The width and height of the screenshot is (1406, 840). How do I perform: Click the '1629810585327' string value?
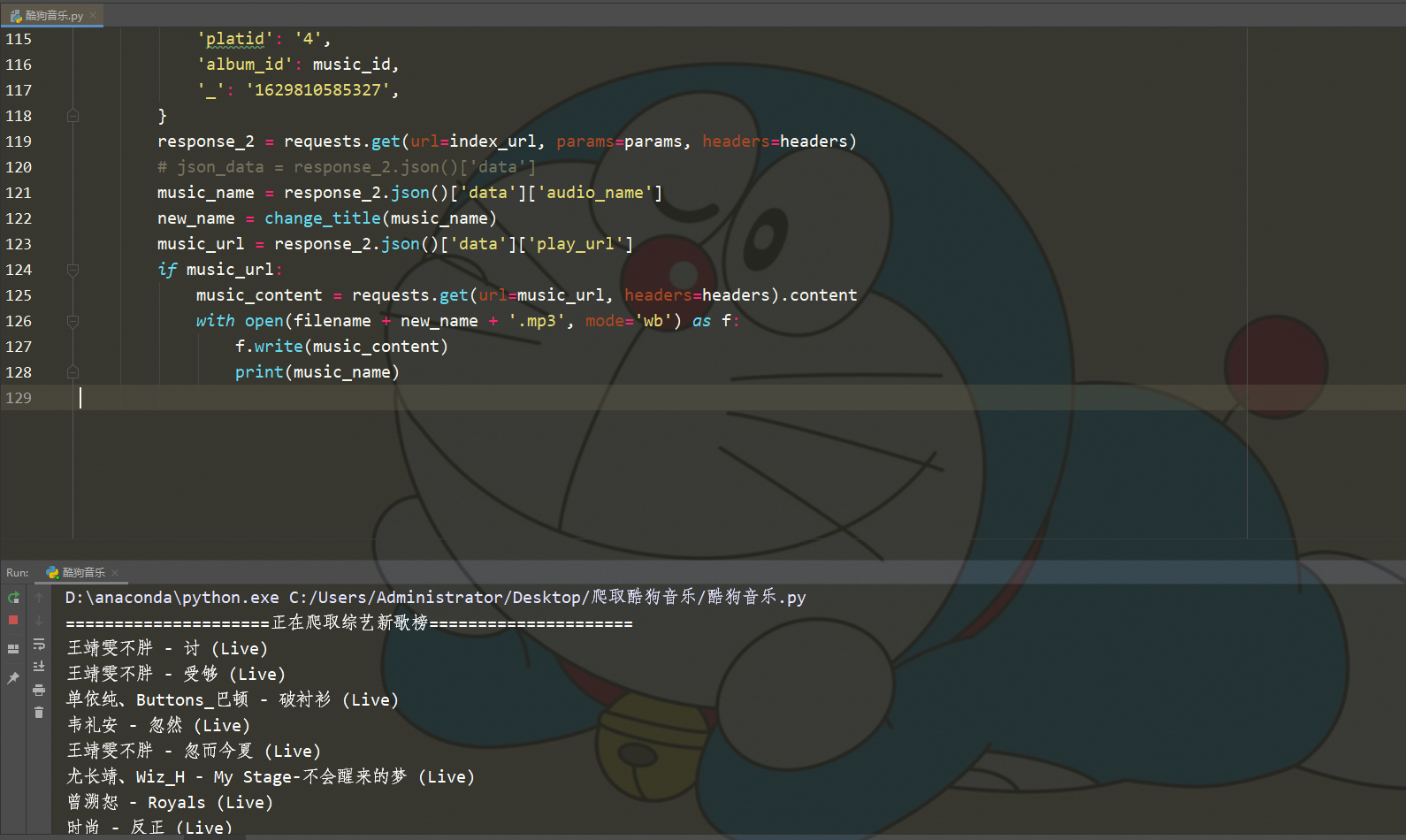pos(317,90)
